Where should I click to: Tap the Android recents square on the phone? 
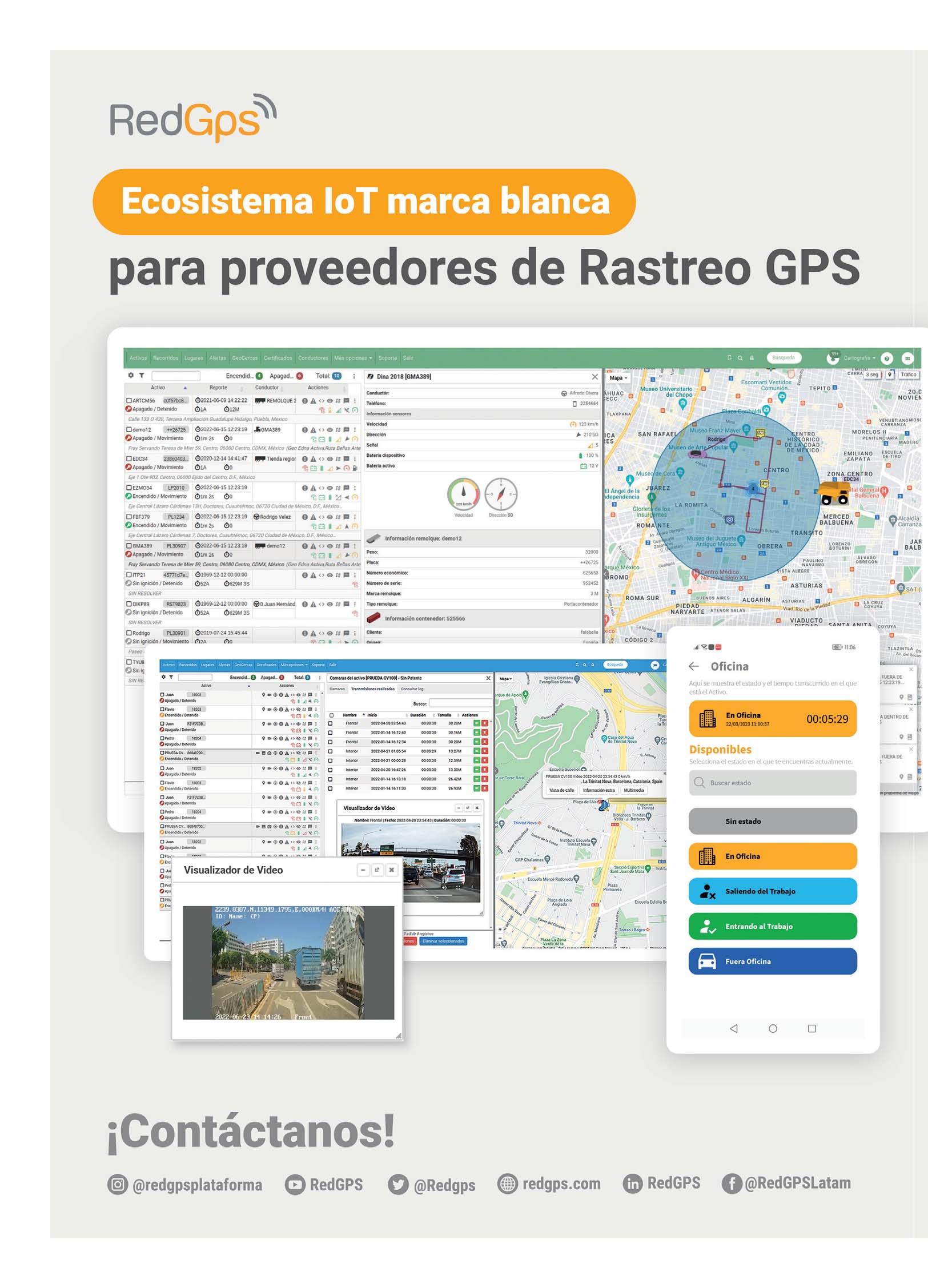(812, 1029)
